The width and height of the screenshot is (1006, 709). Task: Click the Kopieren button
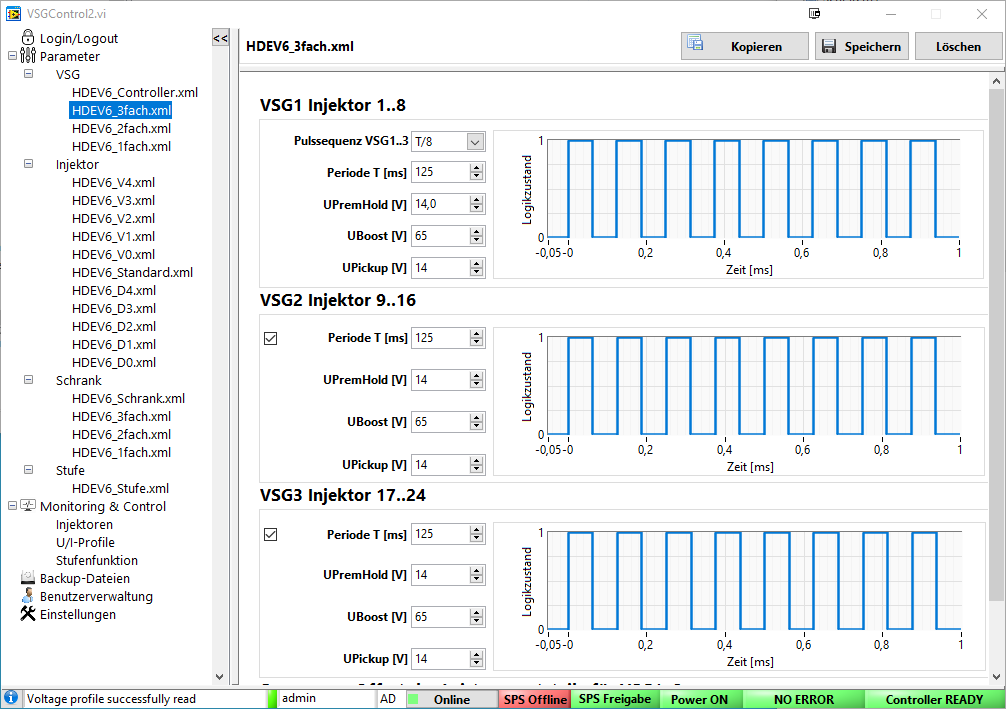click(744, 46)
